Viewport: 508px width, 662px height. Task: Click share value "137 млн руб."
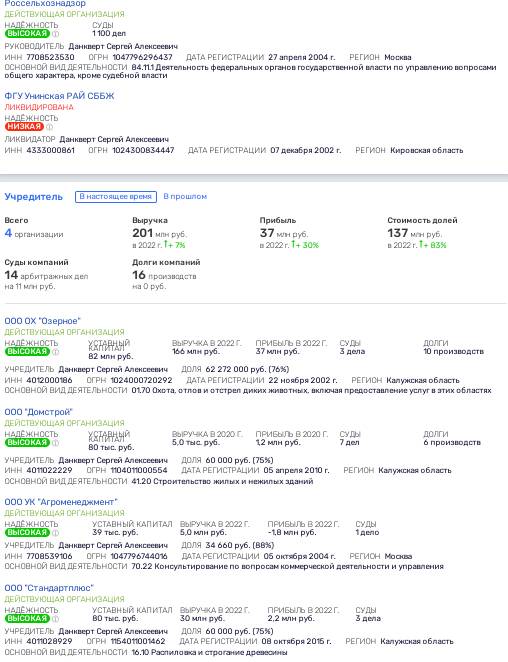pyautogui.click(x=414, y=233)
